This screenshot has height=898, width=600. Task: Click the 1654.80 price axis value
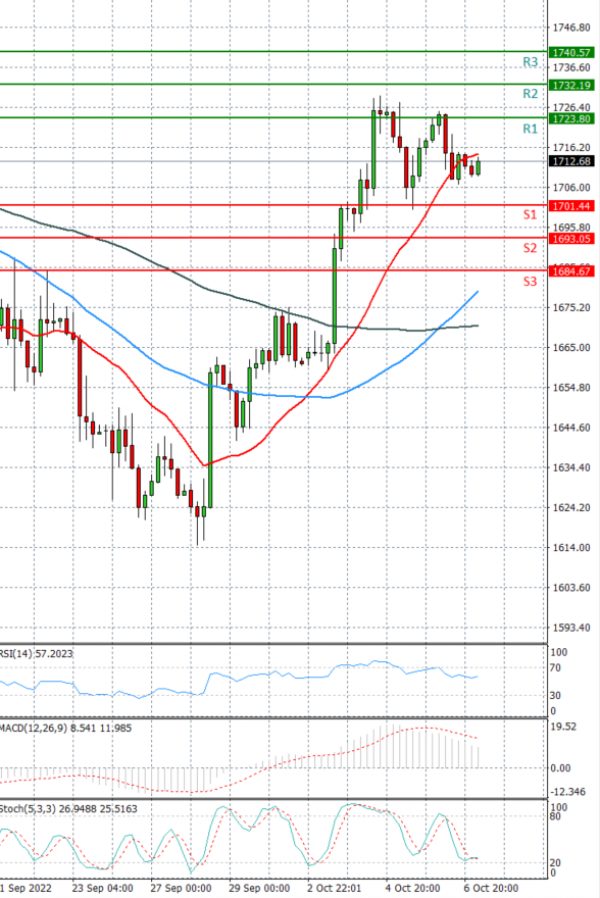pyautogui.click(x=571, y=388)
